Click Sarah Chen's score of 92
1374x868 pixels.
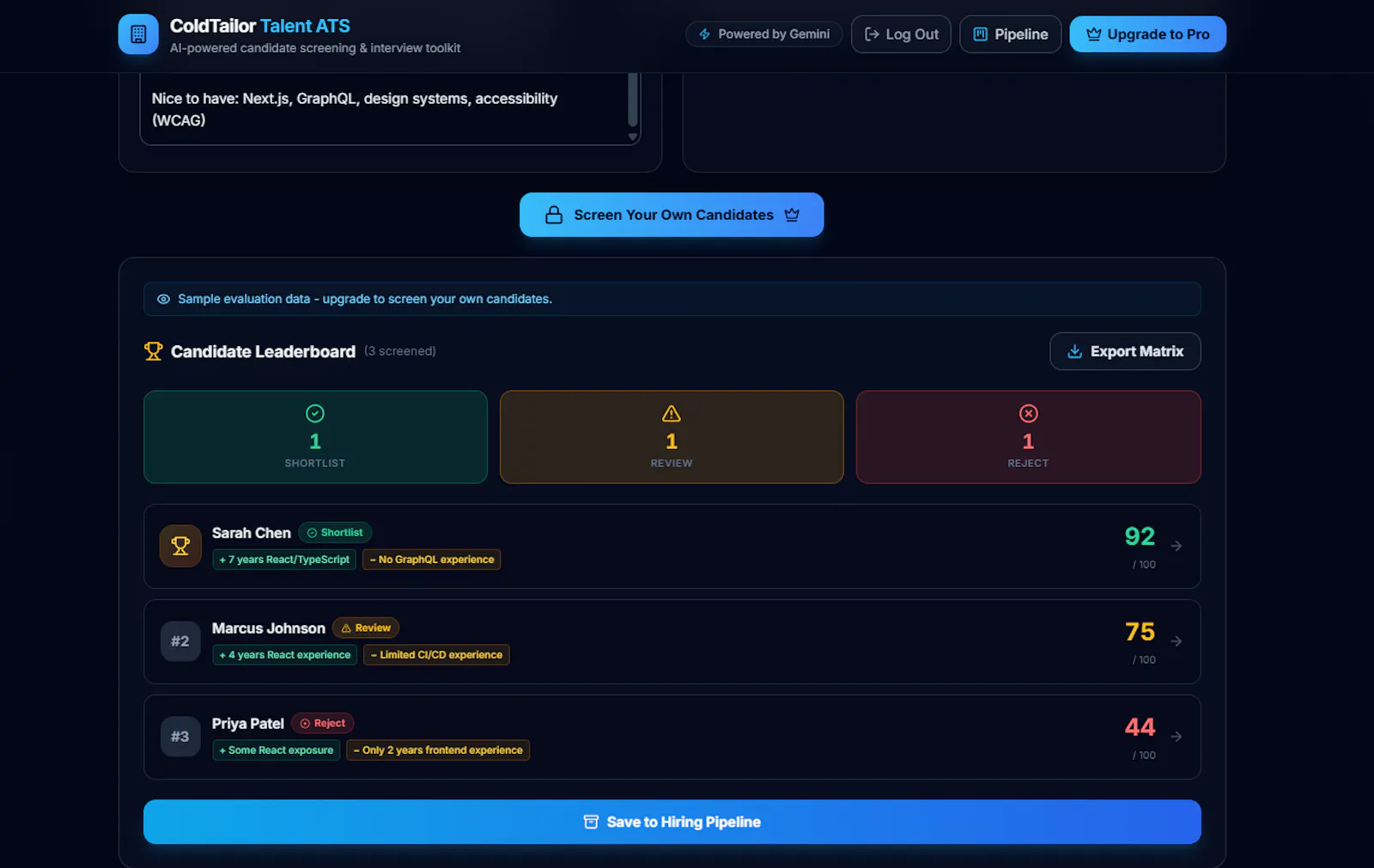[1140, 537]
